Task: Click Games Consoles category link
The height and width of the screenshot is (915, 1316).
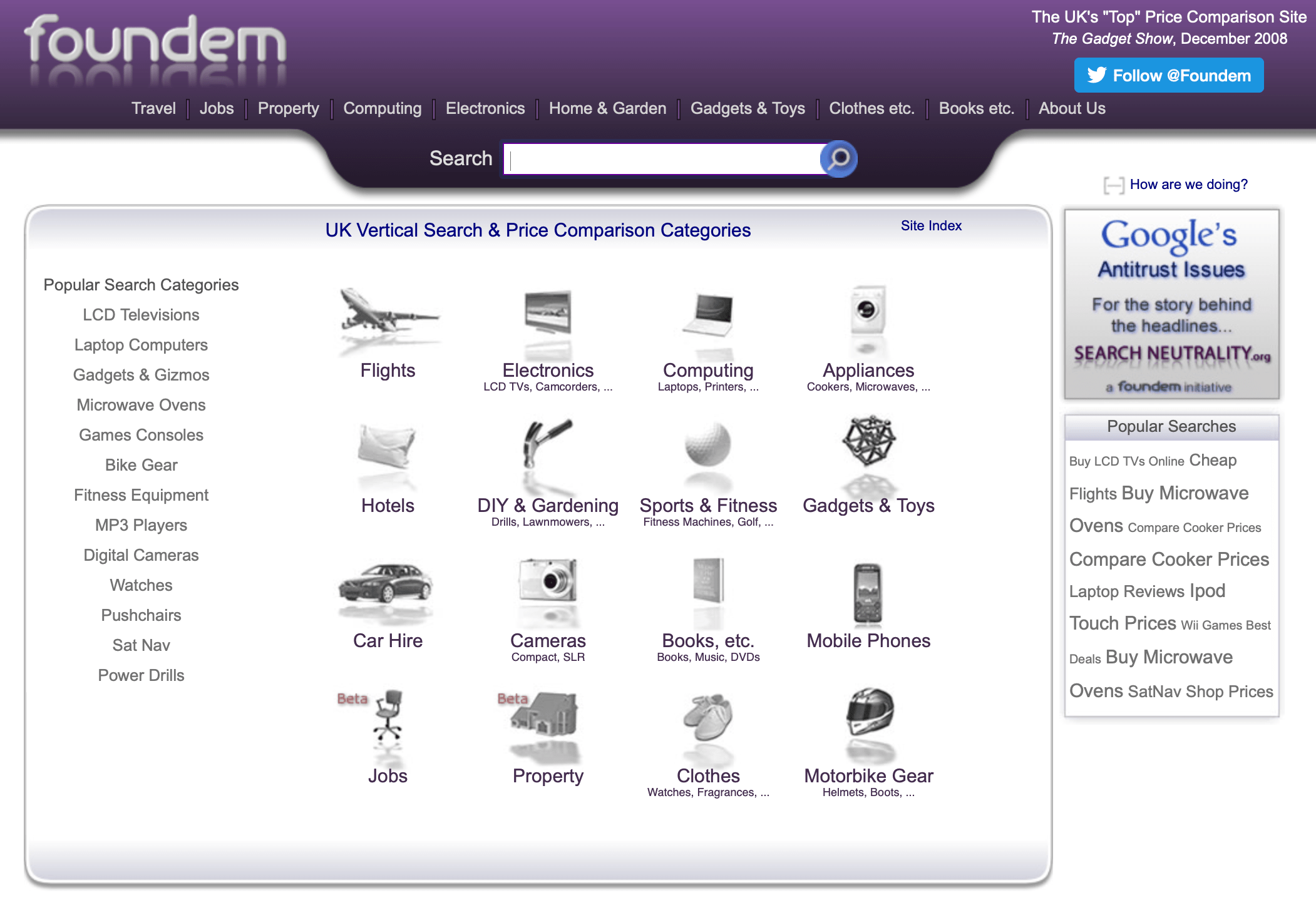Action: [x=141, y=435]
